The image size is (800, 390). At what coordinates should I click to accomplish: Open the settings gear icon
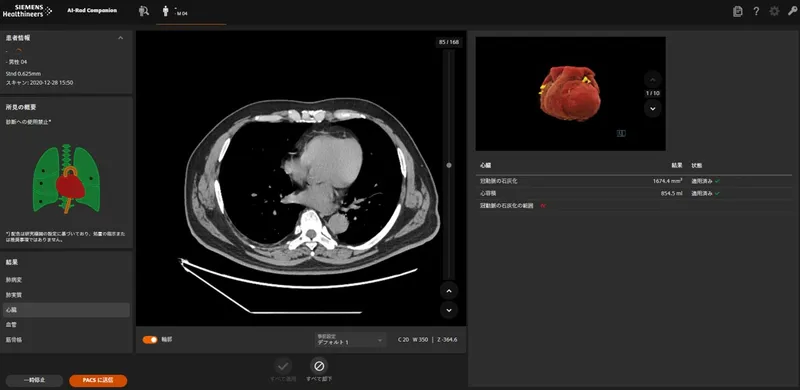click(x=774, y=11)
